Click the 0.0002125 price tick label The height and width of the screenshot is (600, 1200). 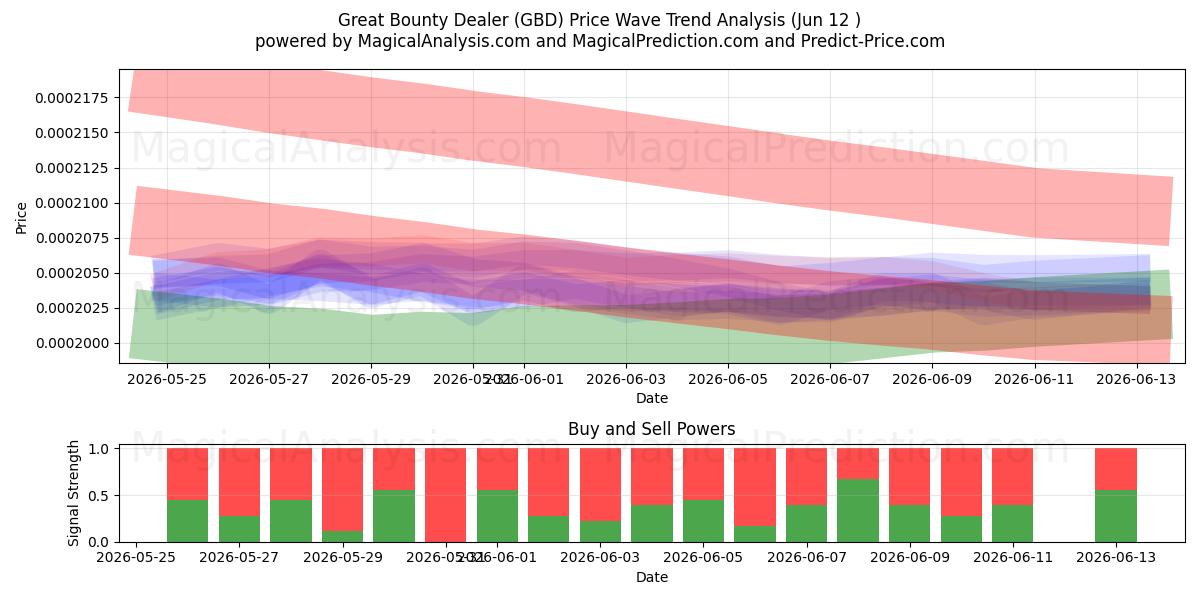click(73, 168)
